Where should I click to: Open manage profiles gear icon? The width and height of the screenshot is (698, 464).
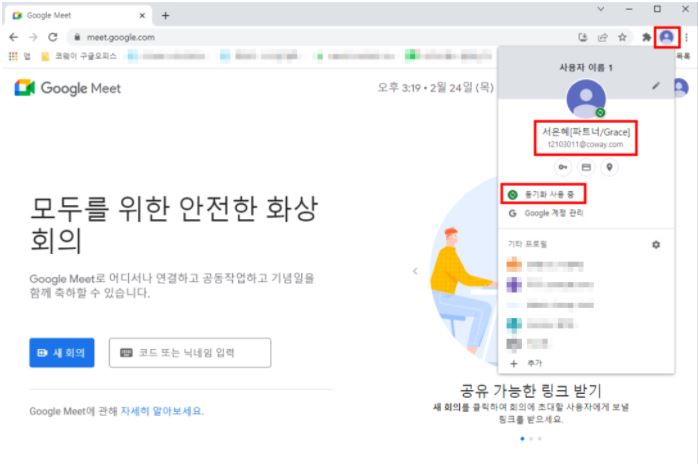tap(656, 244)
